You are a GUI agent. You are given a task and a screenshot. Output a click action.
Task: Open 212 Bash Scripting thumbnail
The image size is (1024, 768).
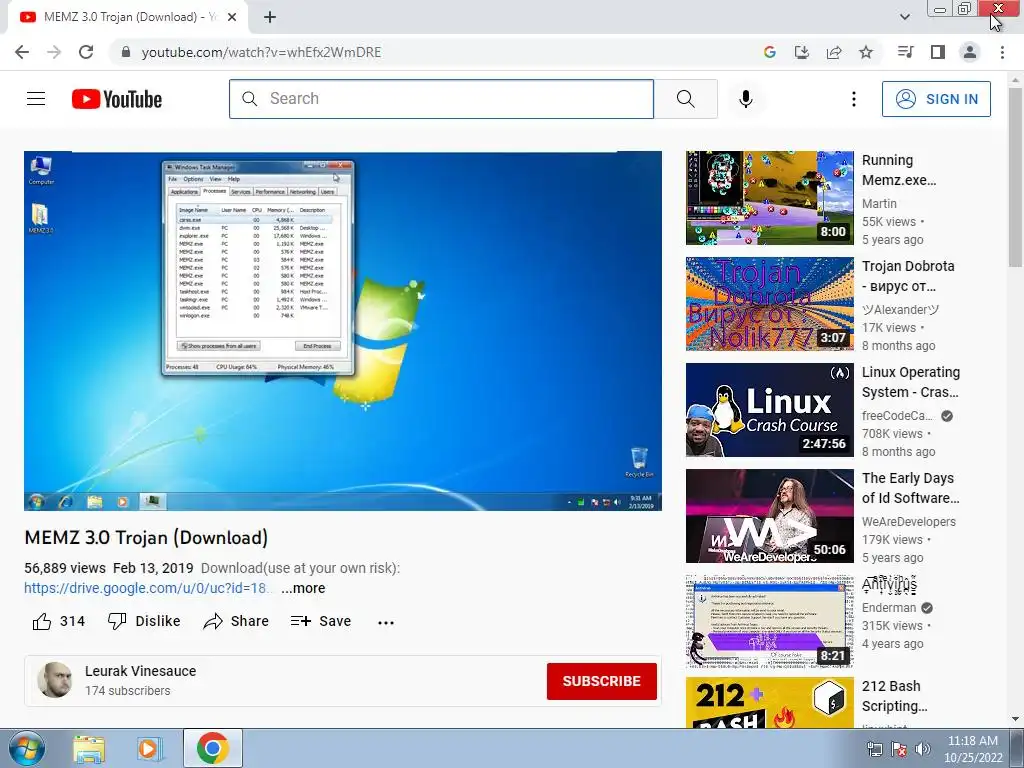(769, 702)
